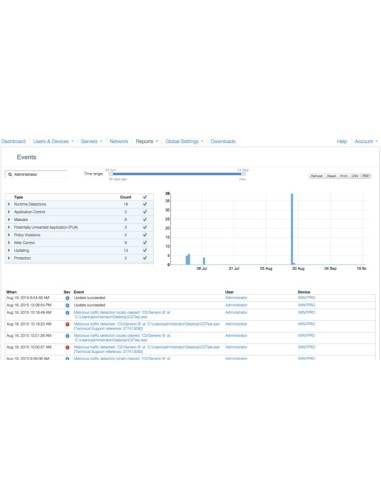
Task: Export events with the CSV button
Action: tap(355, 176)
